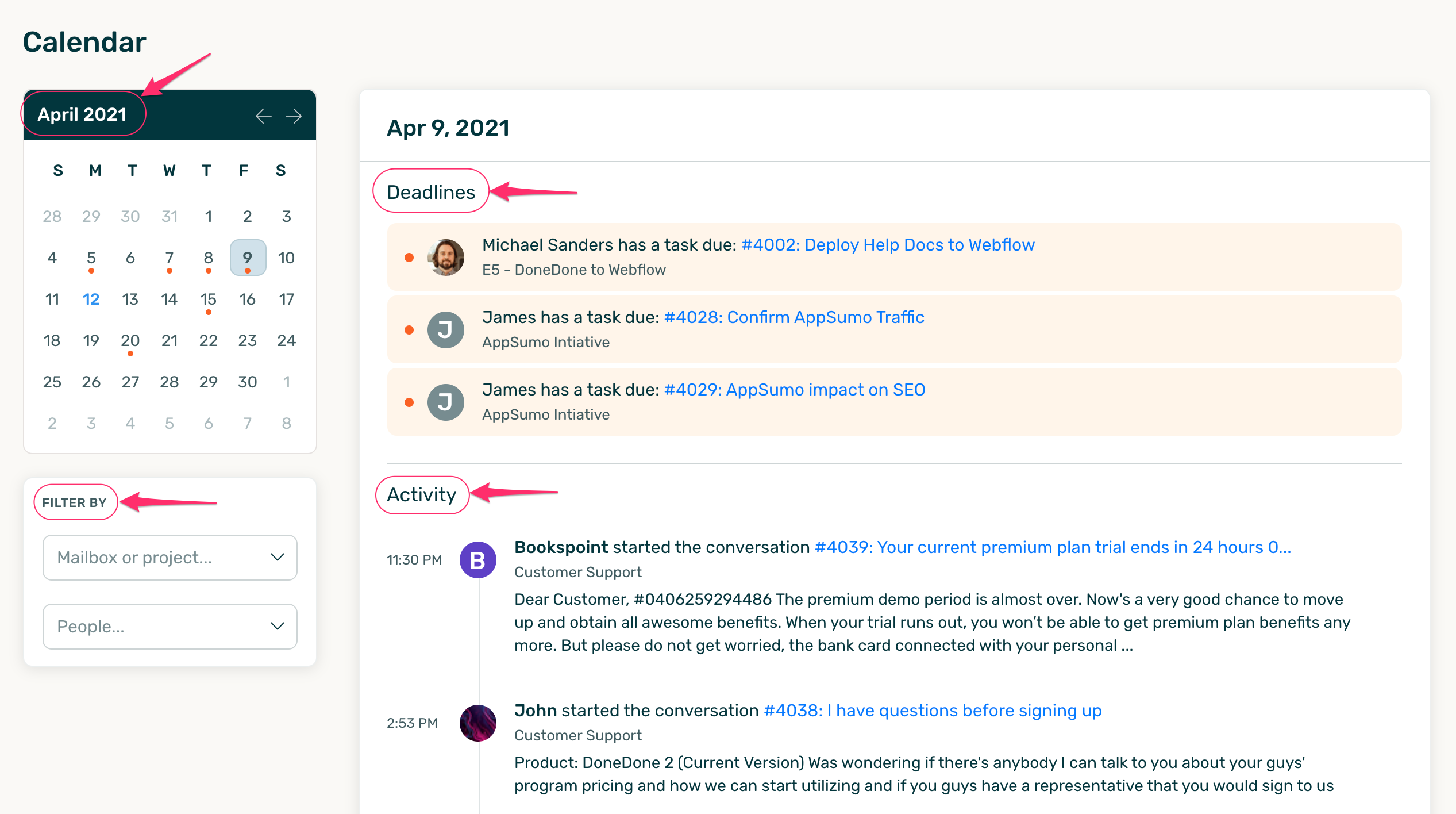Open conversation #4038 questions before signing up

pos(933,711)
